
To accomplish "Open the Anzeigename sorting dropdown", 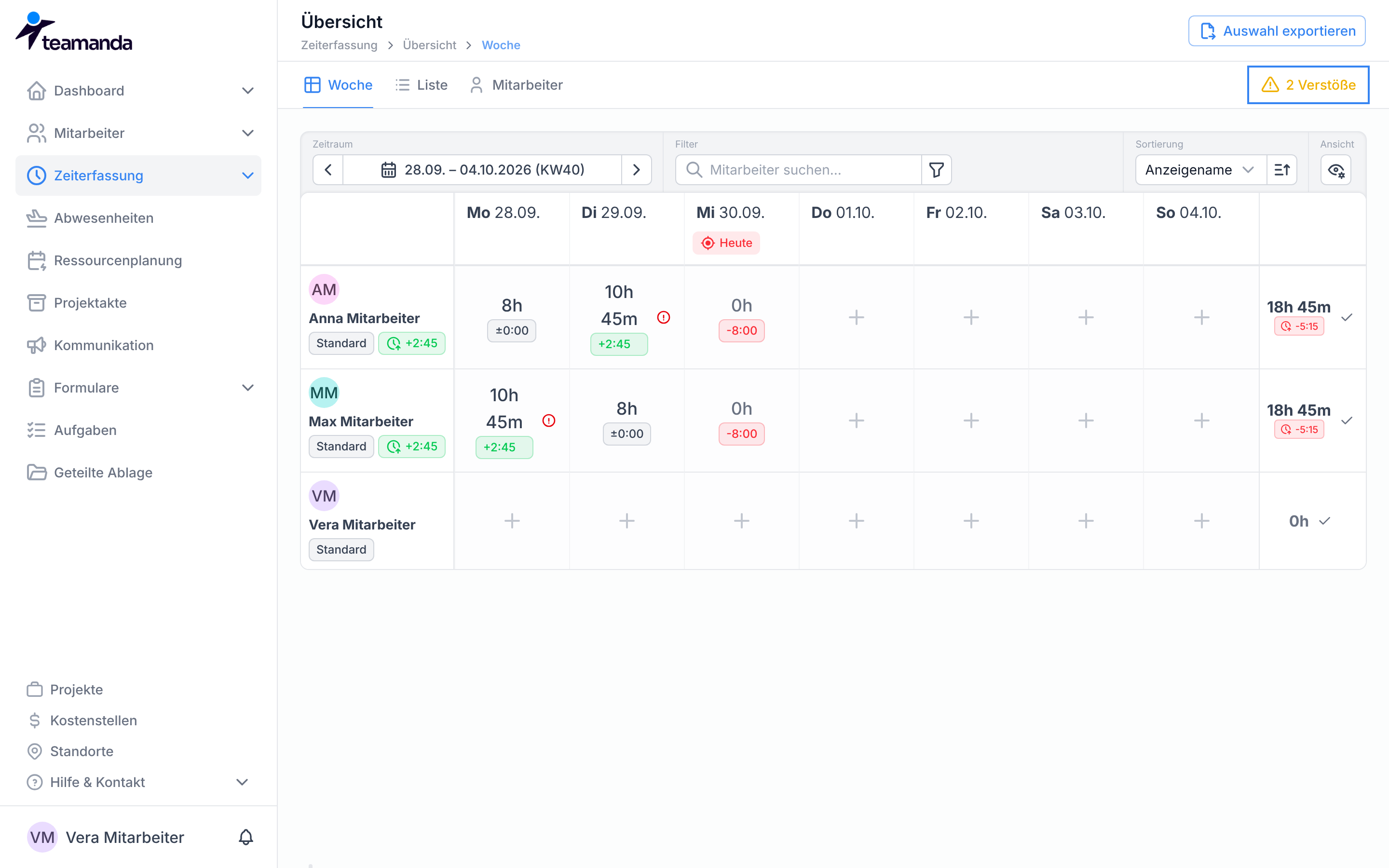I will (1201, 170).
